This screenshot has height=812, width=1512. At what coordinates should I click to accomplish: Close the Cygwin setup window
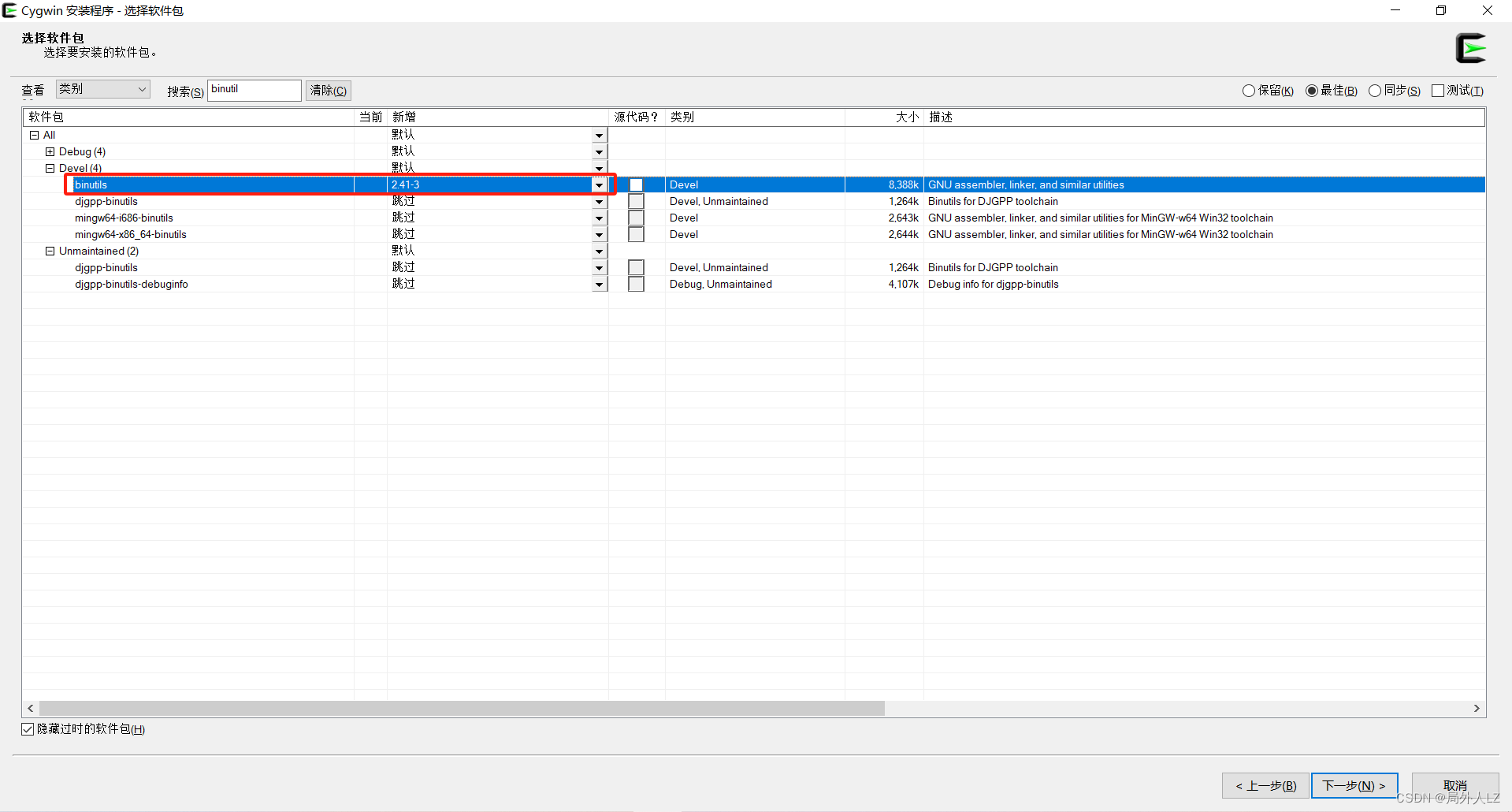[1488, 10]
